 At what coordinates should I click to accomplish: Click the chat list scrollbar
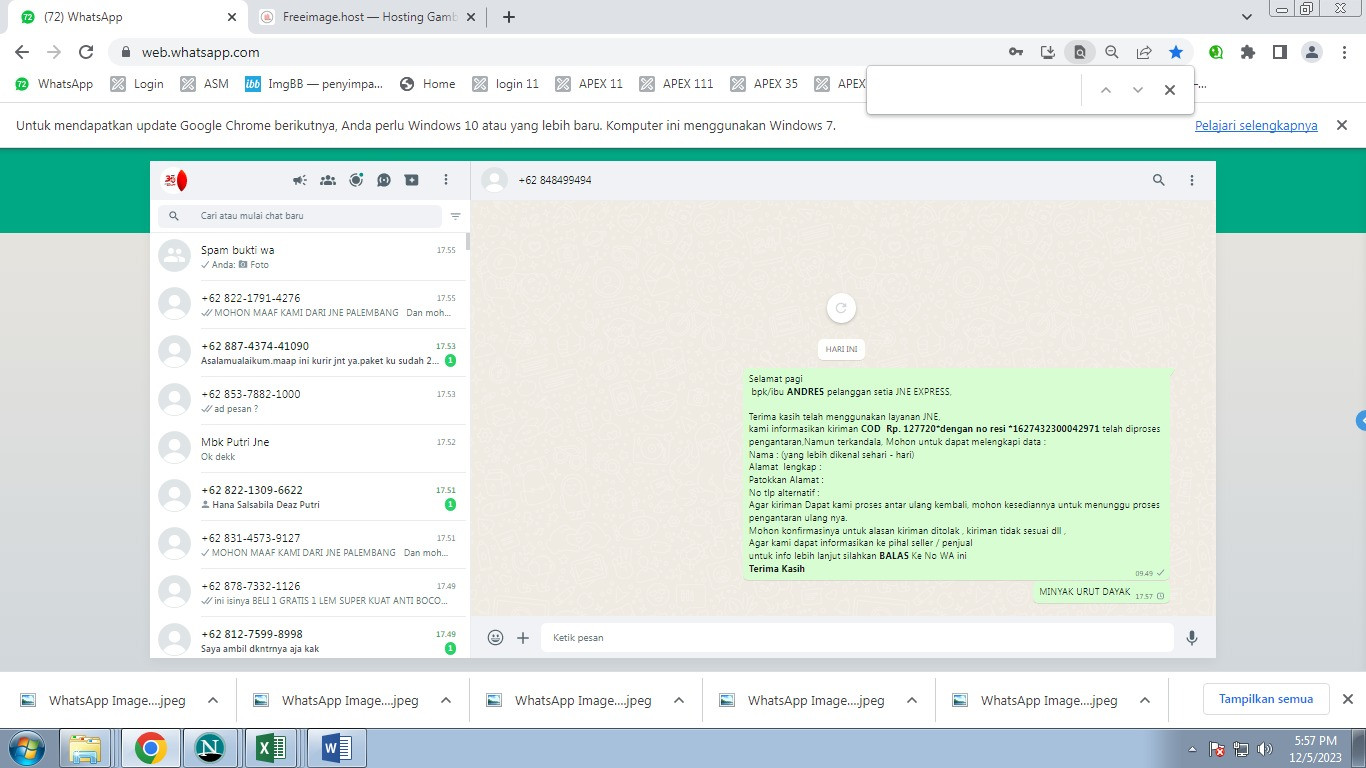point(468,241)
